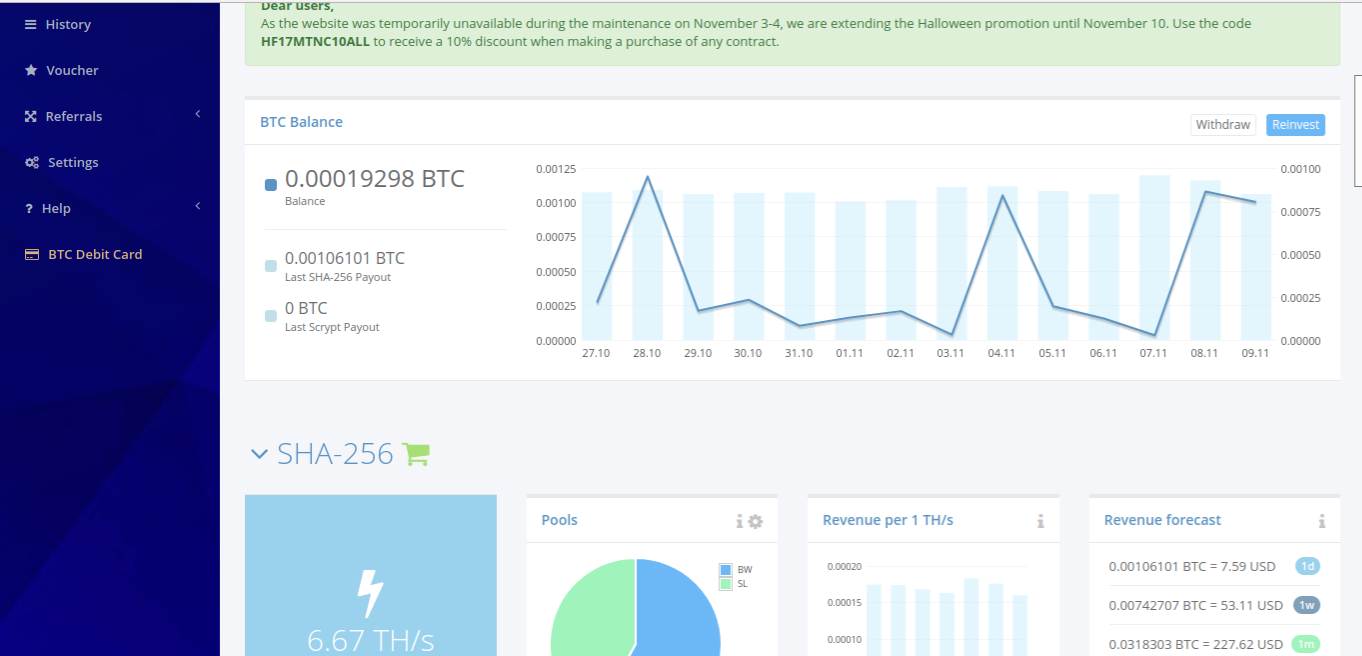
Task: Click the 28.10 peak on balance chart
Action: pyautogui.click(x=648, y=178)
